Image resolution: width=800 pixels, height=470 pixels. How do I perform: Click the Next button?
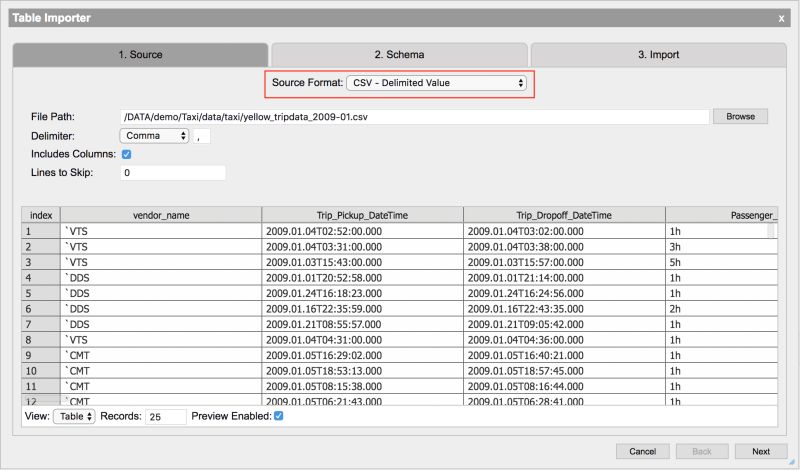tap(761, 451)
